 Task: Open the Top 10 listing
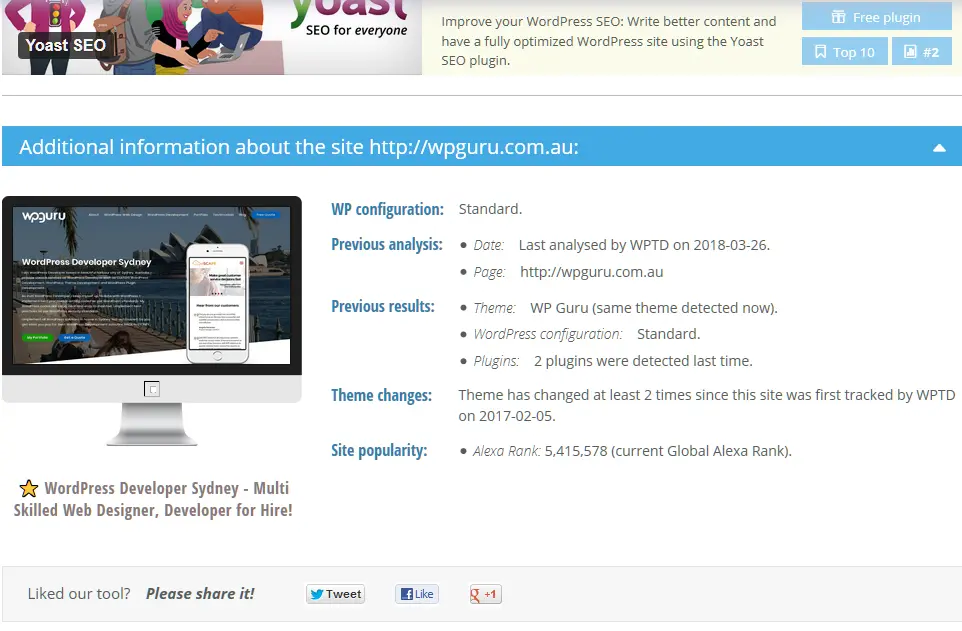point(844,50)
